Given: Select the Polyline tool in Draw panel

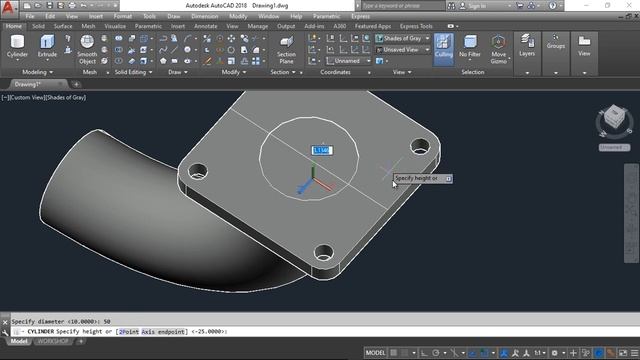Looking at the screenshot, I should pos(163,39).
